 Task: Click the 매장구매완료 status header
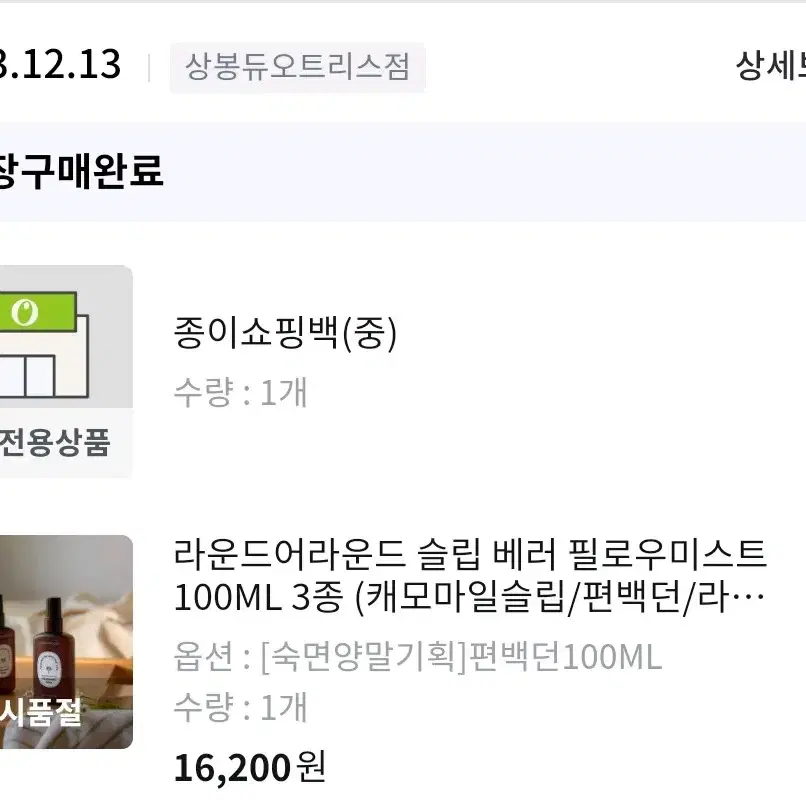click(81, 171)
